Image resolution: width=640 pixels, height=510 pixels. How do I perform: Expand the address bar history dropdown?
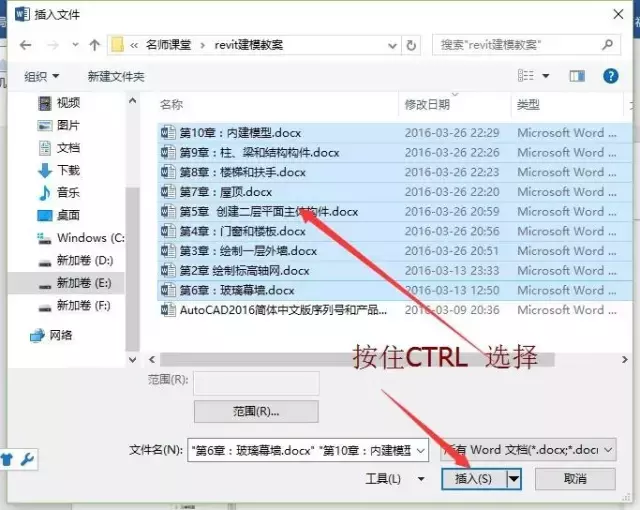(392, 45)
